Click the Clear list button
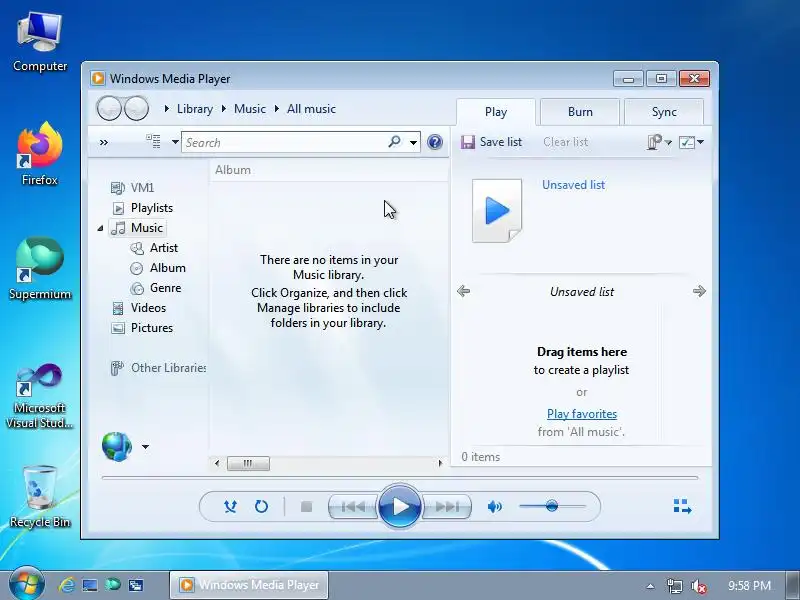This screenshot has height=600, width=800. 565,142
